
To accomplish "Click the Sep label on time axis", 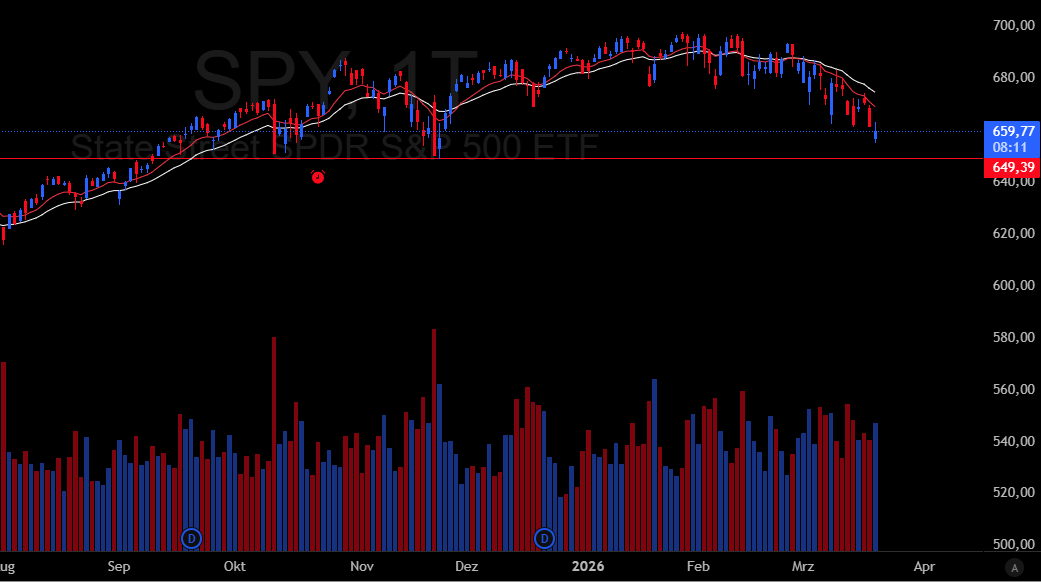I will [x=119, y=567].
